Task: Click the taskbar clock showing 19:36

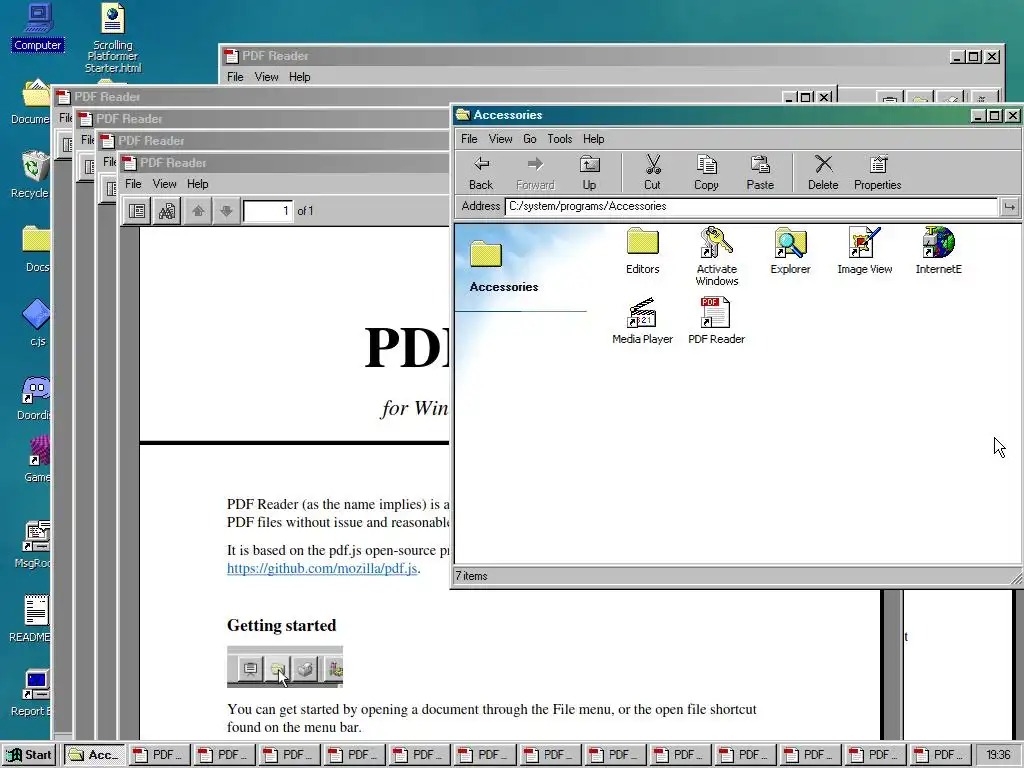Action: click(x=998, y=755)
